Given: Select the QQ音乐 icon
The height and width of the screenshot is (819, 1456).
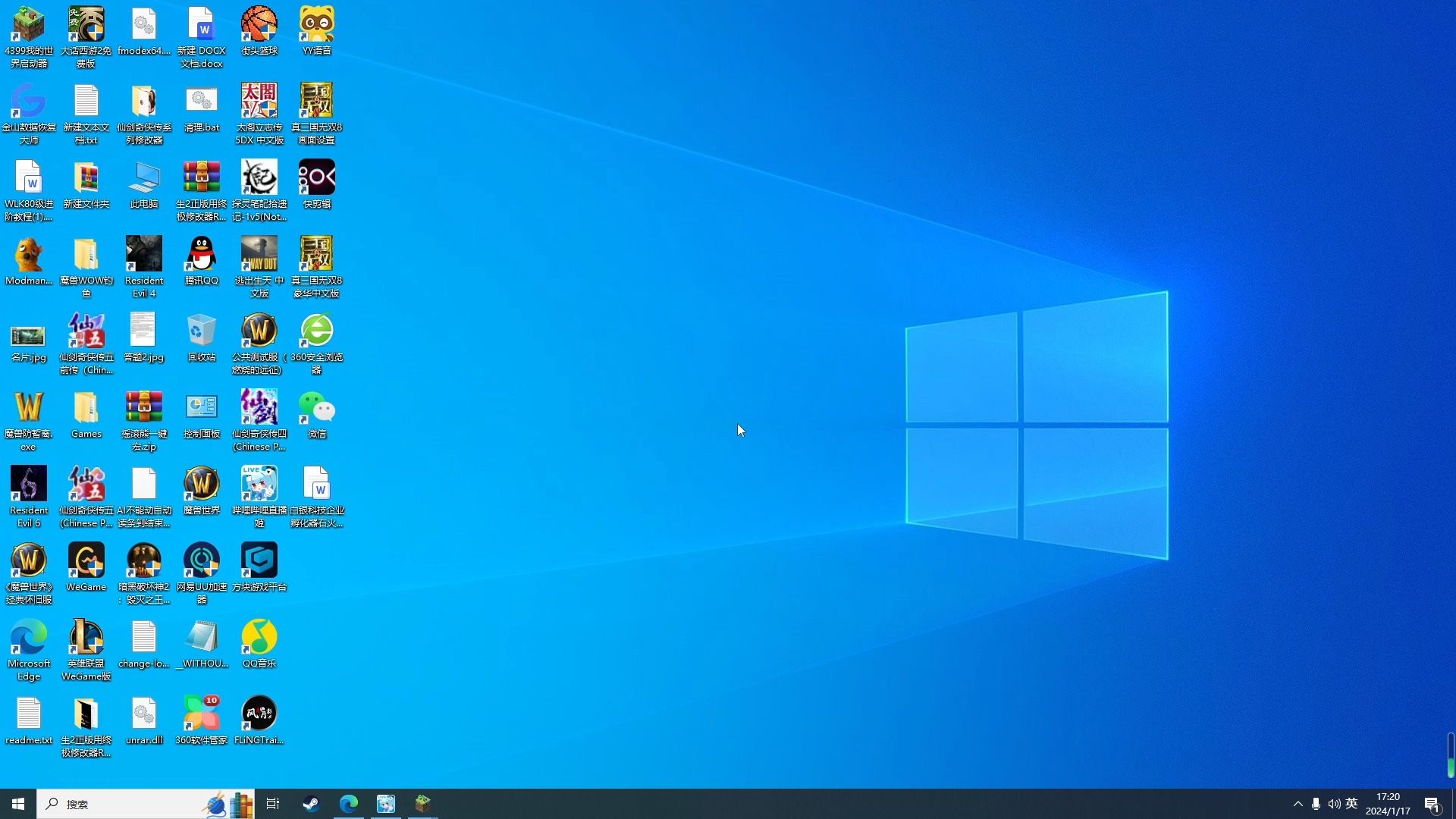Looking at the screenshot, I should [259, 643].
